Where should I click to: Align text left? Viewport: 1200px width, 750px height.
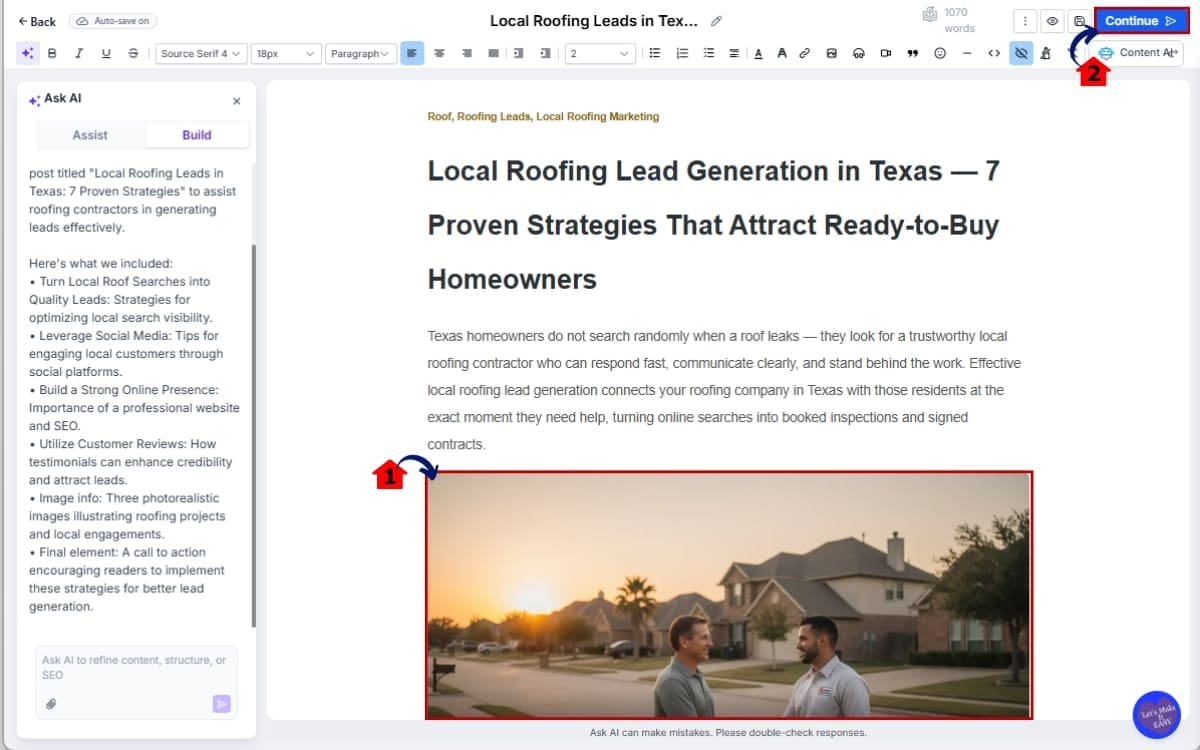[412, 53]
